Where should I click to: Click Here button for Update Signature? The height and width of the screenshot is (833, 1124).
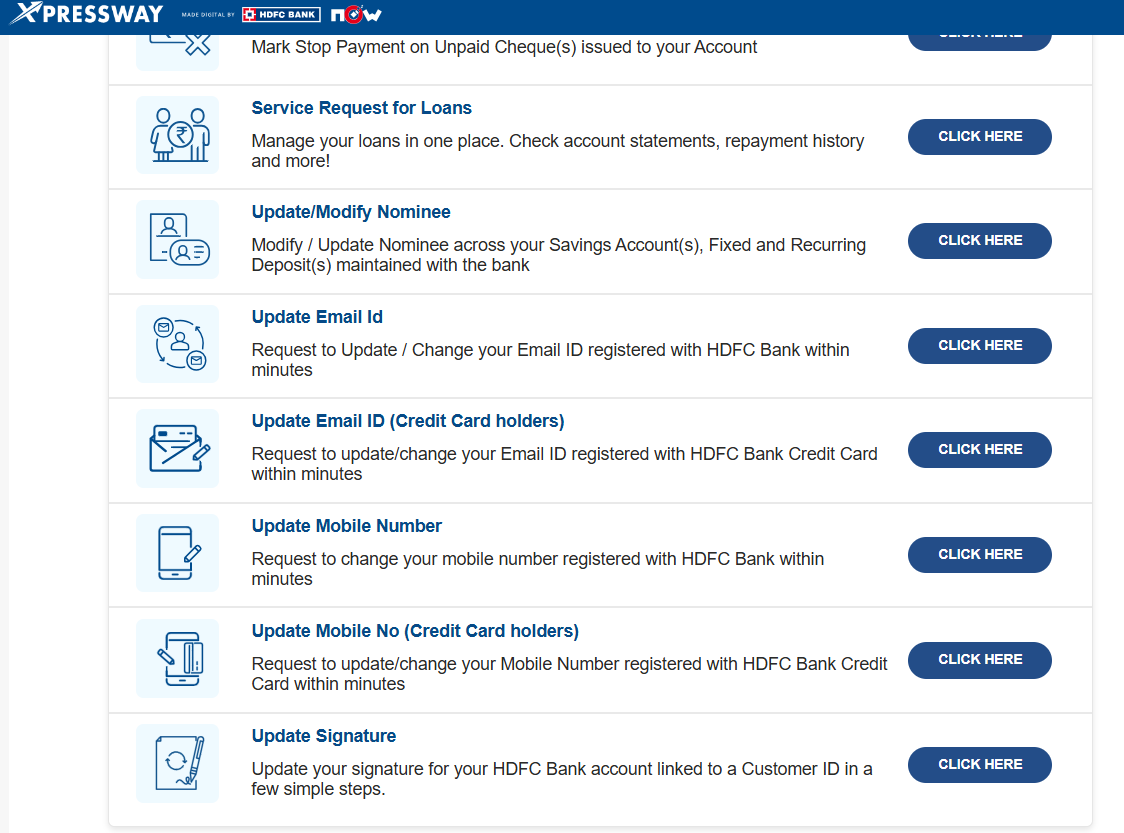tap(980, 765)
